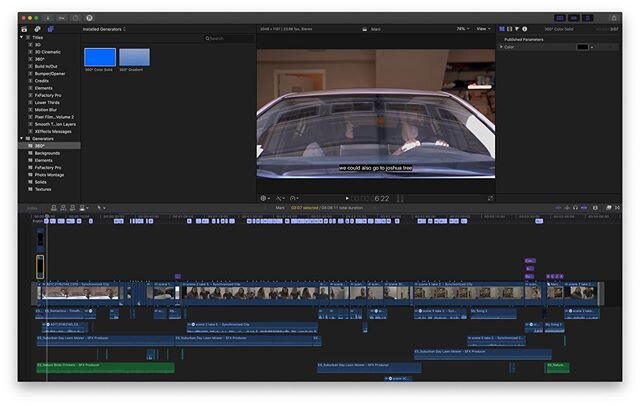Viewport: 640px width, 405px height.
Task: Select 360° Color Solid generator thumbnail
Action: tap(100, 57)
